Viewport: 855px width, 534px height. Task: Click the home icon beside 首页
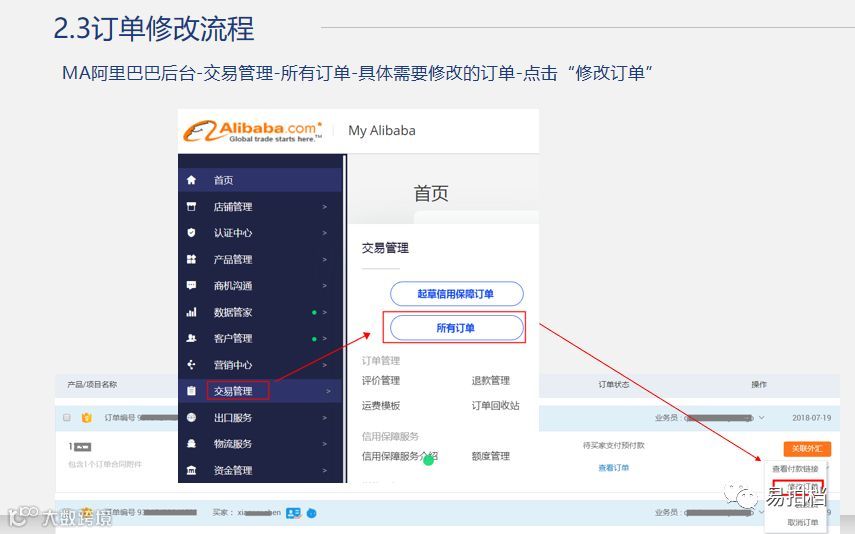pyautogui.click(x=191, y=180)
